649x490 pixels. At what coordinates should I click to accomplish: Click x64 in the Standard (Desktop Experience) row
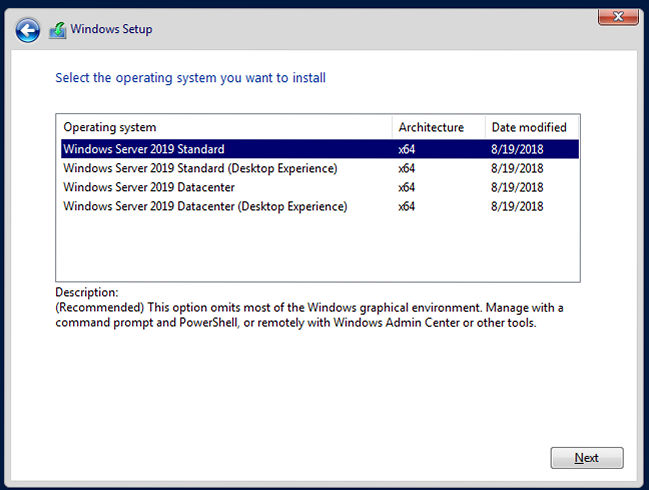pos(406,168)
